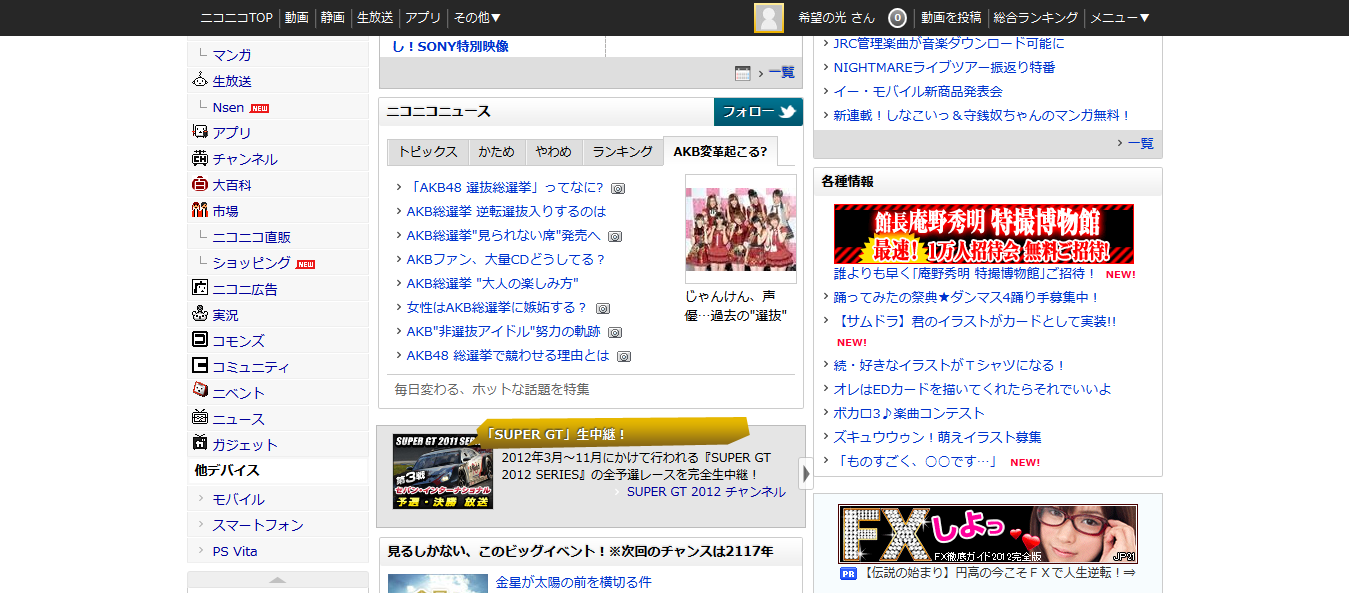This screenshot has width=1349, height=593.
Task: Open the メニュー▼ dropdown in top bar
Action: pos(1120,18)
